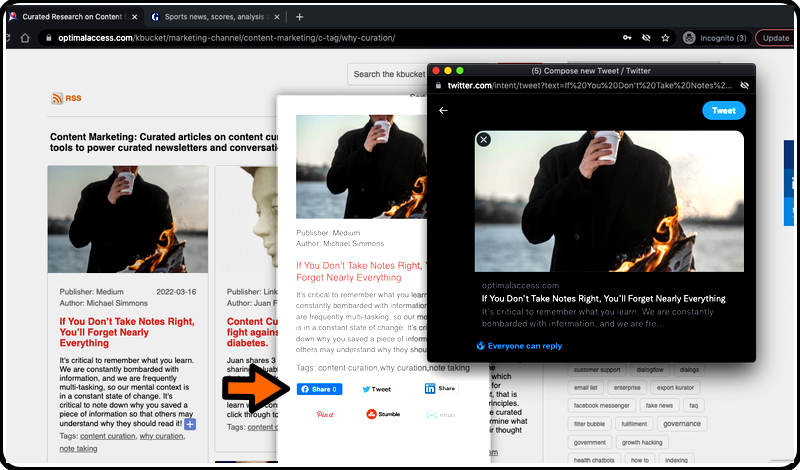Open article title in first card
The width and height of the screenshot is (800, 470).
coord(127,332)
